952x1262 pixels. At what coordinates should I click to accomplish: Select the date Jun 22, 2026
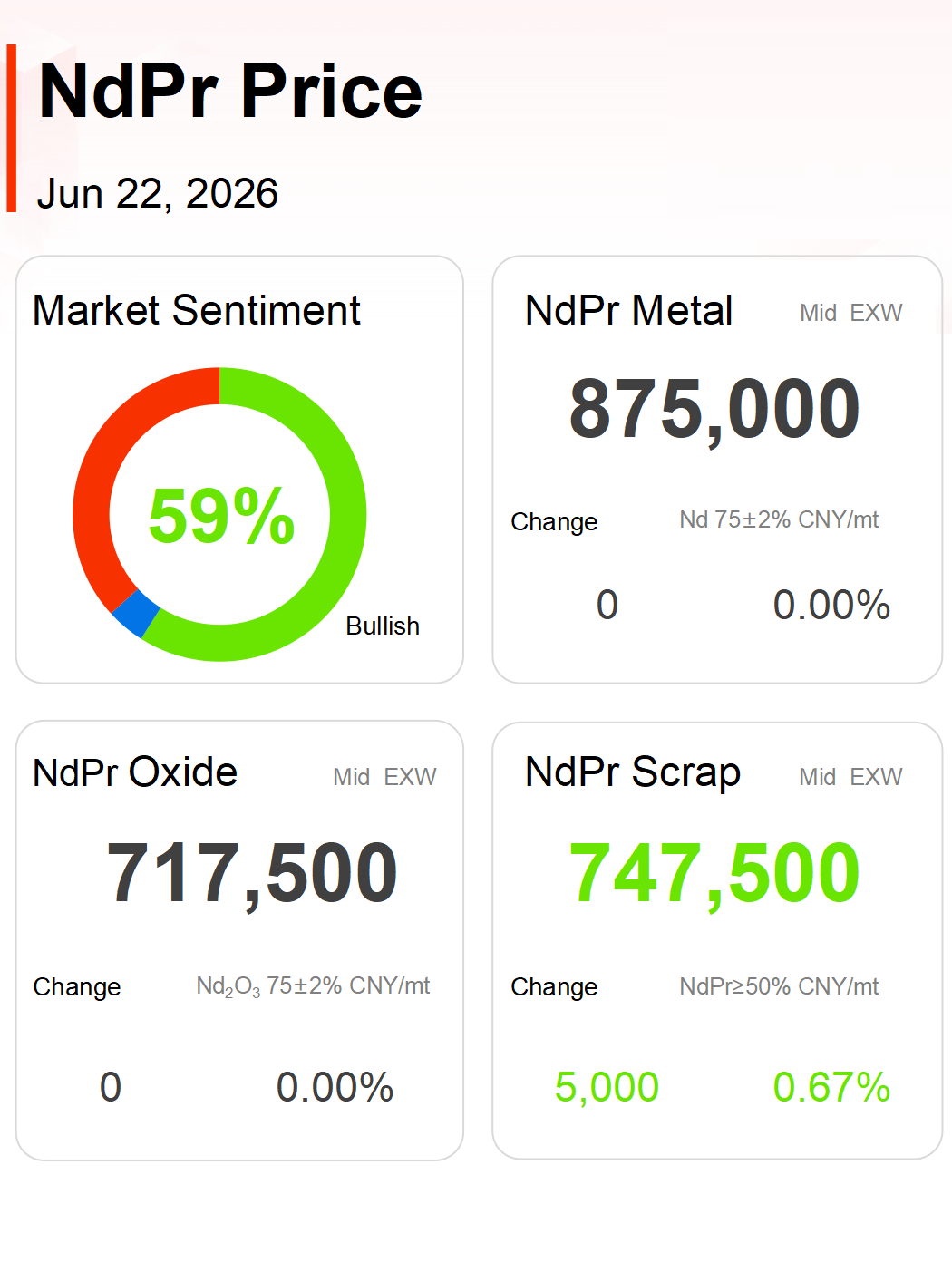point(157,193)
